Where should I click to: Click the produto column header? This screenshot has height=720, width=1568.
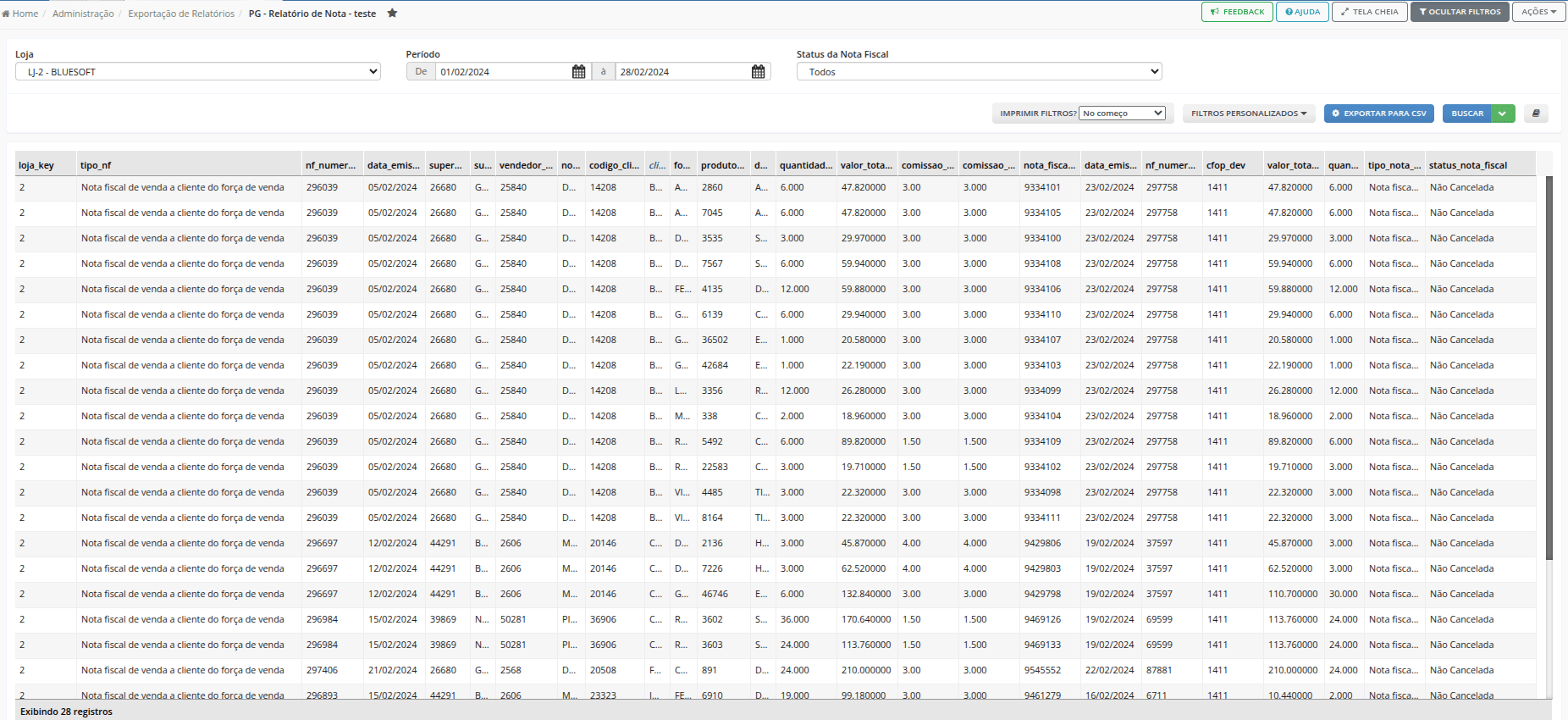pos(722,165)
